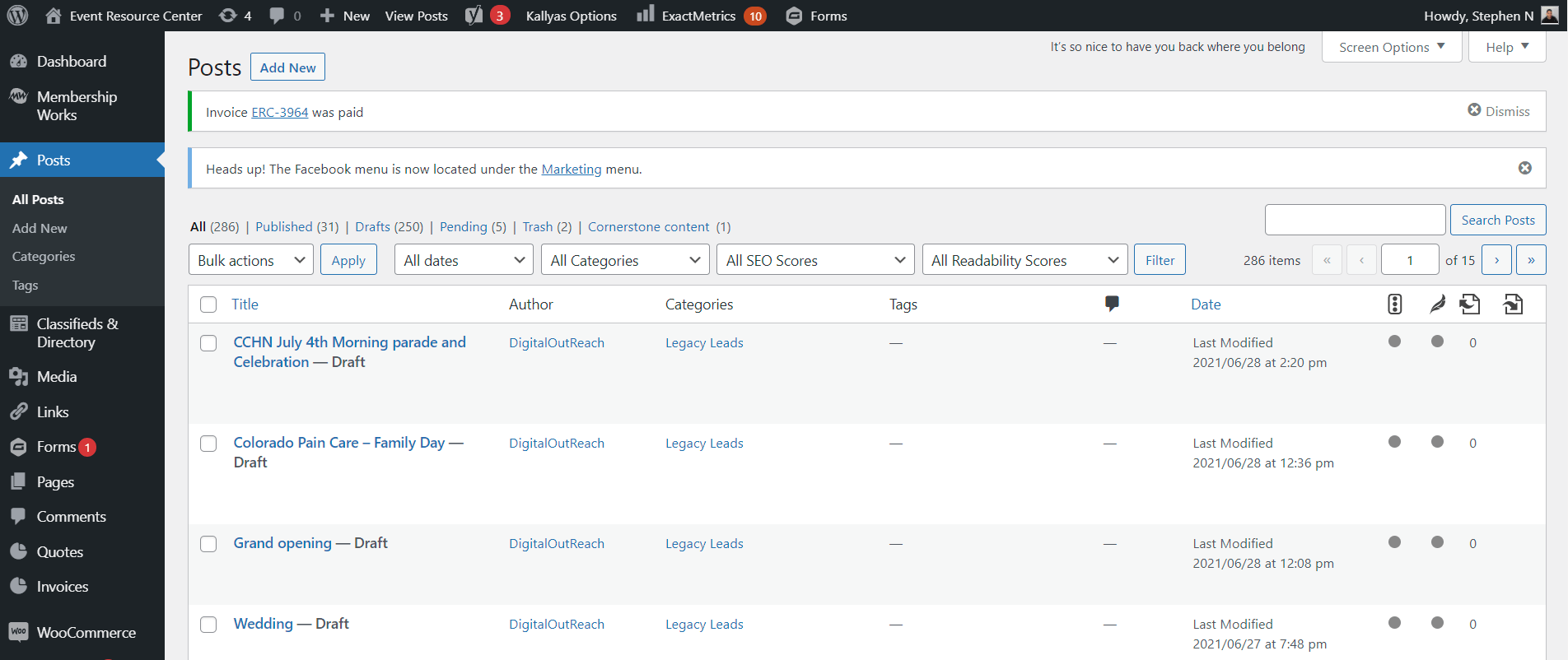Image resolution: width=1568 pixels, height=660 pixels.
Task: Click in the search posts text field
Action: pos(1355,220)
